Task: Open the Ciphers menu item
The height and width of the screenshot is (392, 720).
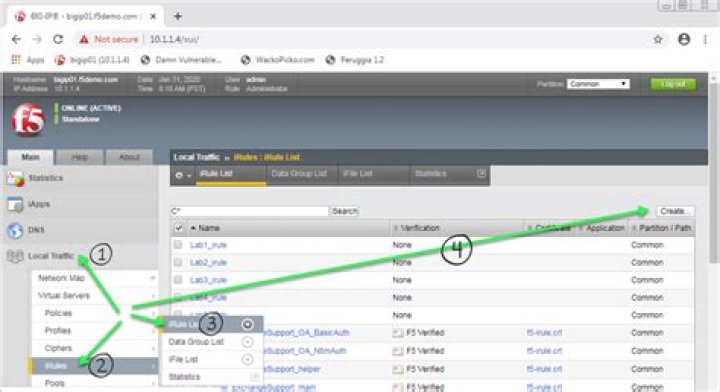Action: pyautogui.click(x=58, y=348)
